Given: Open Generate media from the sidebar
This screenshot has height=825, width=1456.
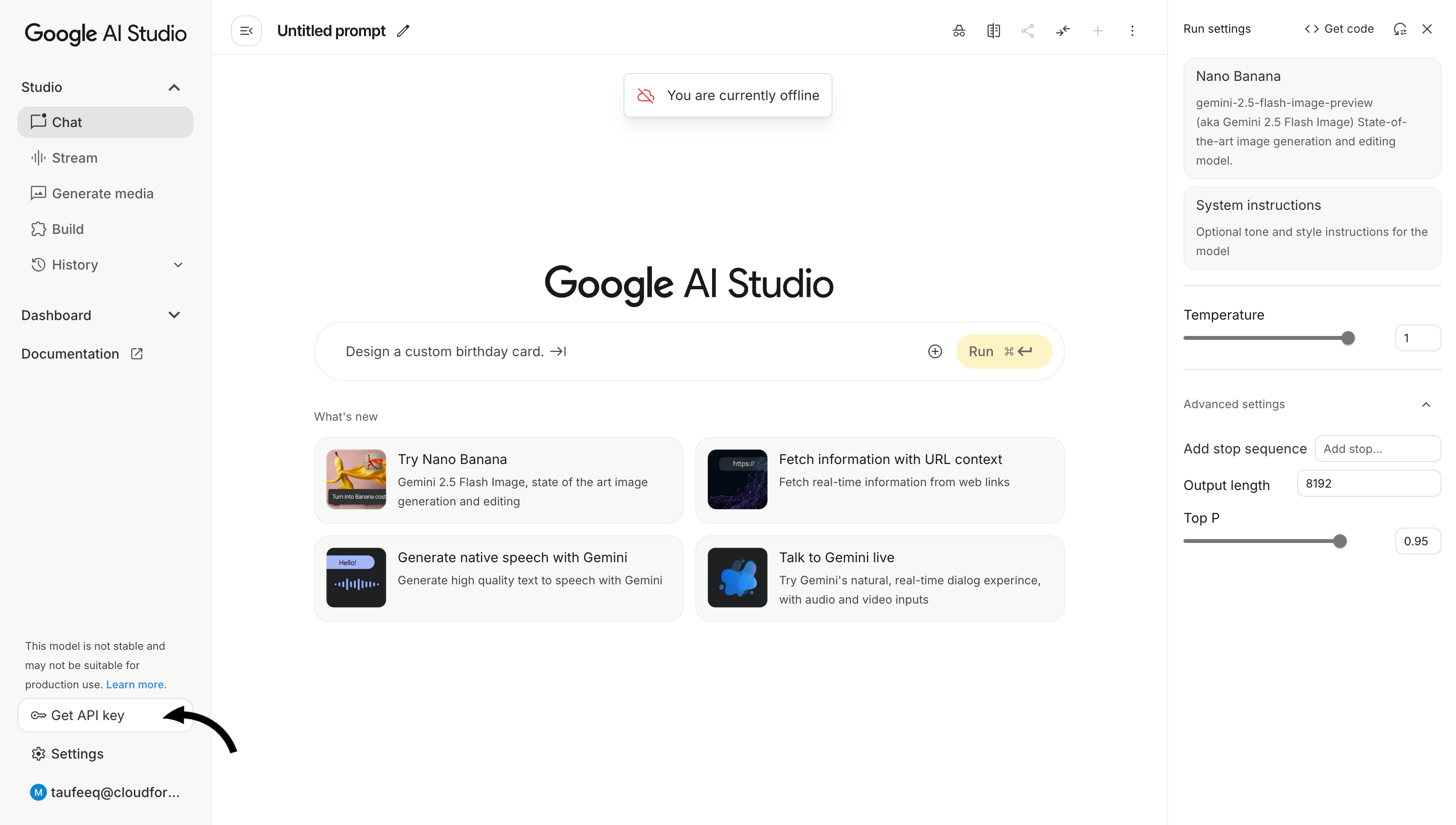Looking at the screenshot, I should tap(103, 193).
